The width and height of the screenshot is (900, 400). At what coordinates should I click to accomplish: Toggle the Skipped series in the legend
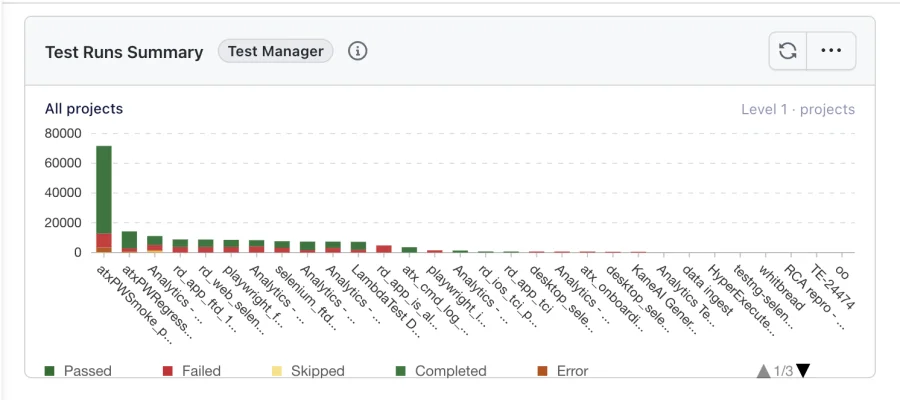[309, 371]
